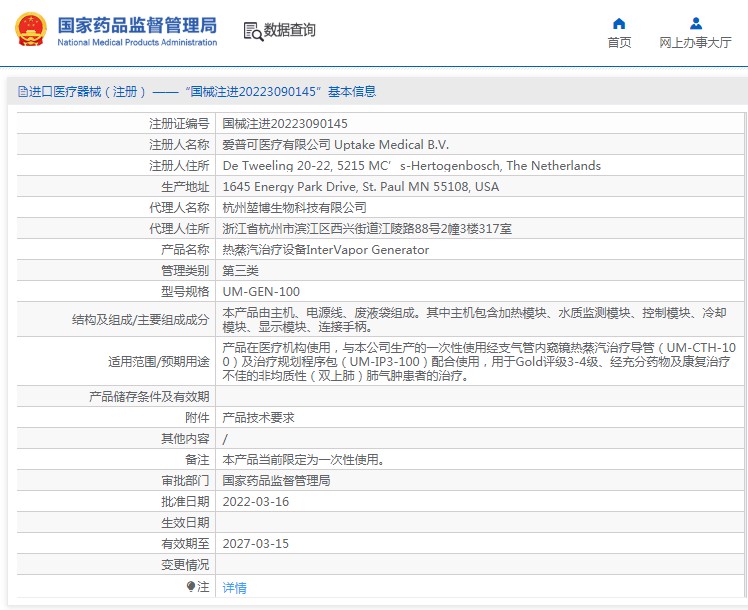
Task: Click the 数据查询 heading text
Action: (x=290, y=31)
